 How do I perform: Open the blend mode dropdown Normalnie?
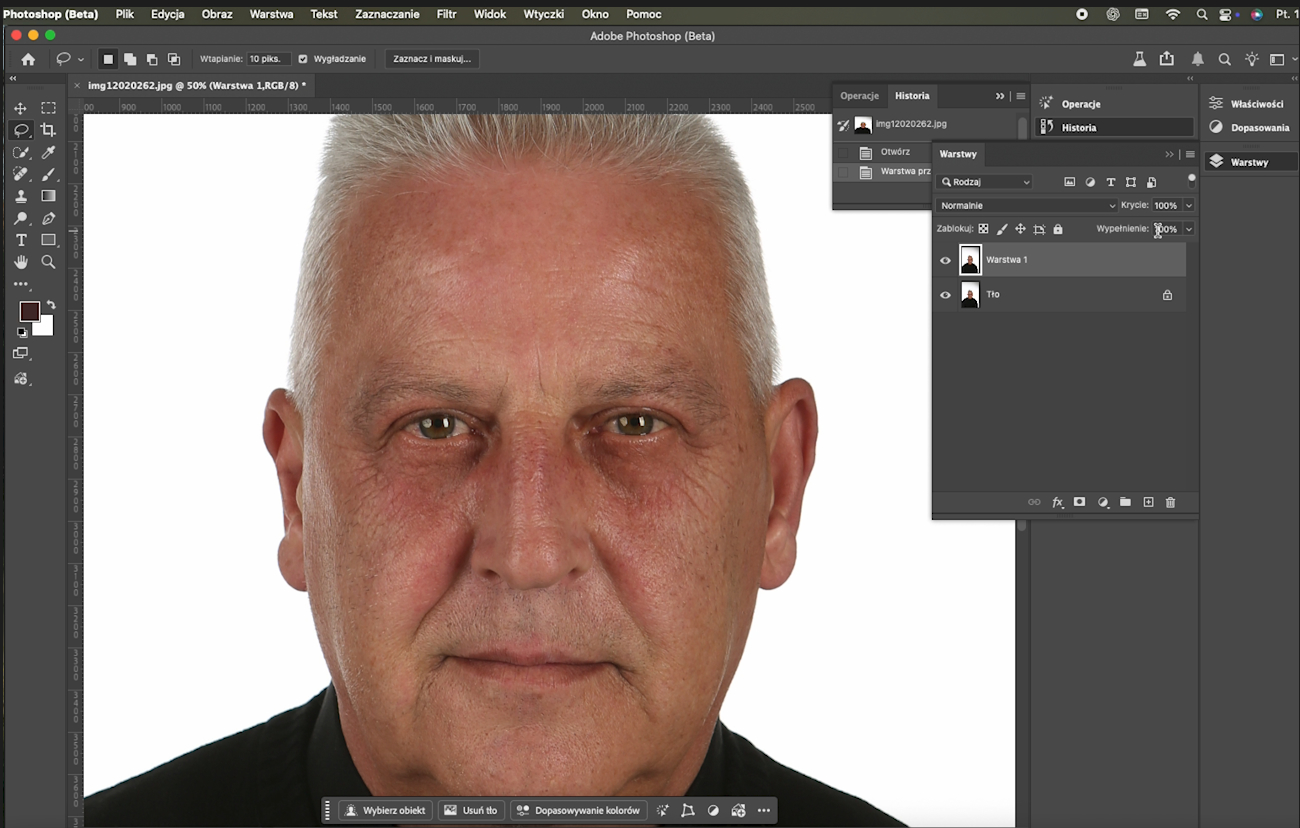point(1027,205)
